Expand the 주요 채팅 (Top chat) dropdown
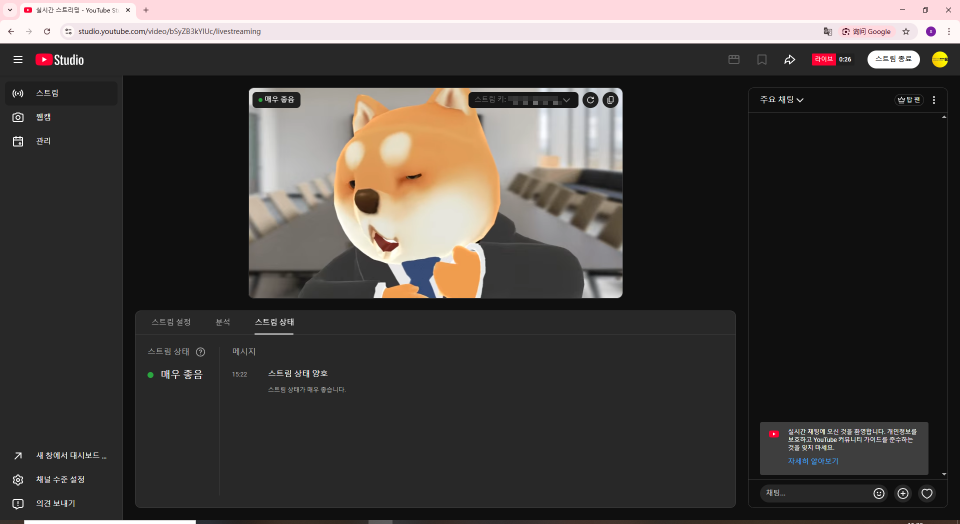Image resolution: width=960 pixels, height=524 pixels. pos(782,100)
